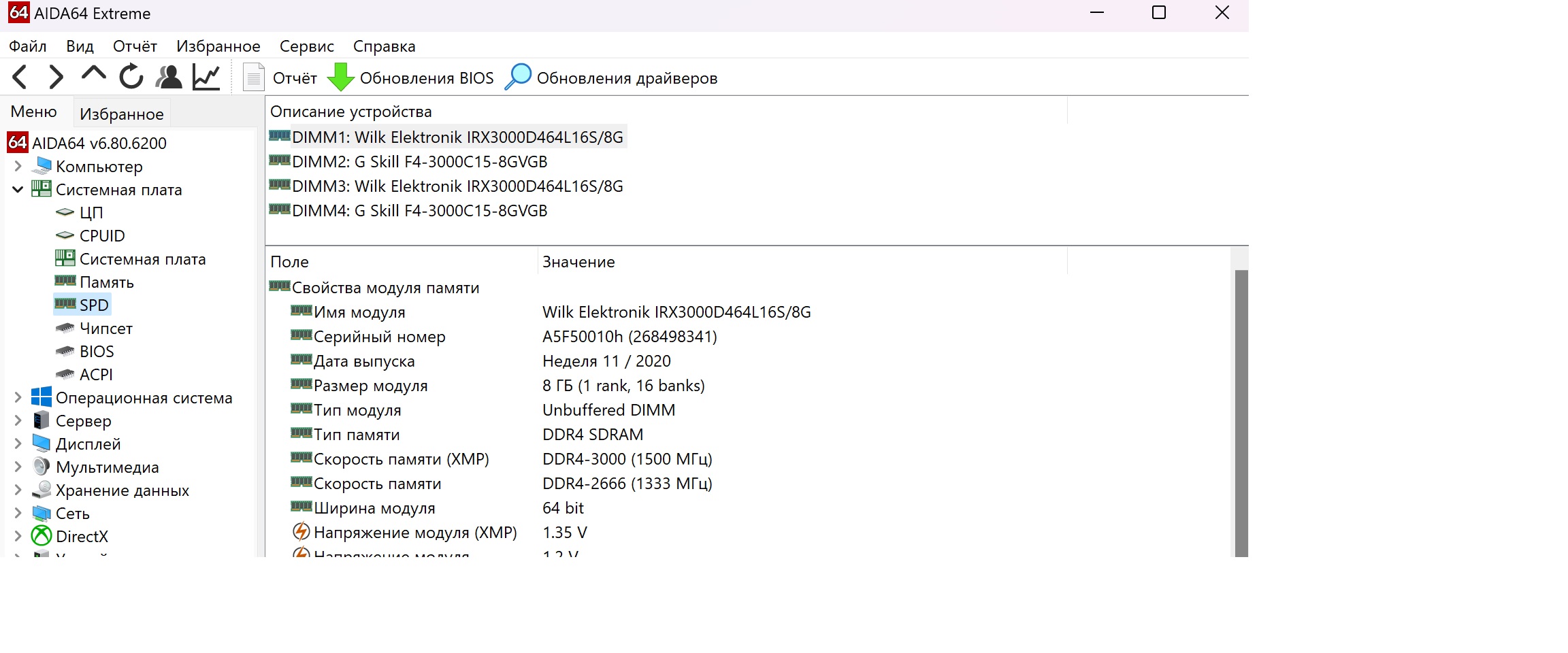Open the Избранное menu in menu bar
Viewport: 1568px width, 653px height.
coord(218,46)
